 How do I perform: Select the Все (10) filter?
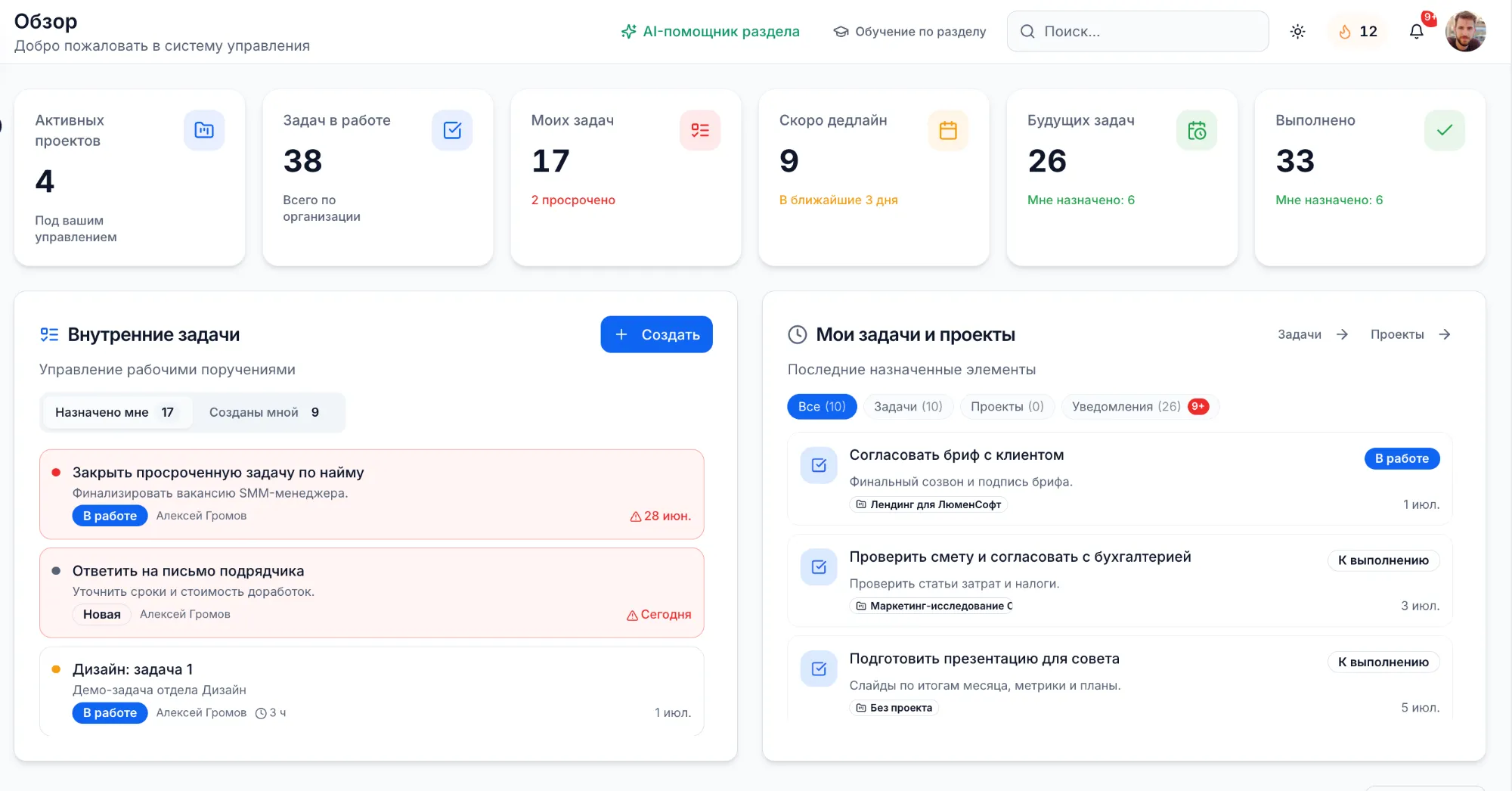[x=822, y=406]
